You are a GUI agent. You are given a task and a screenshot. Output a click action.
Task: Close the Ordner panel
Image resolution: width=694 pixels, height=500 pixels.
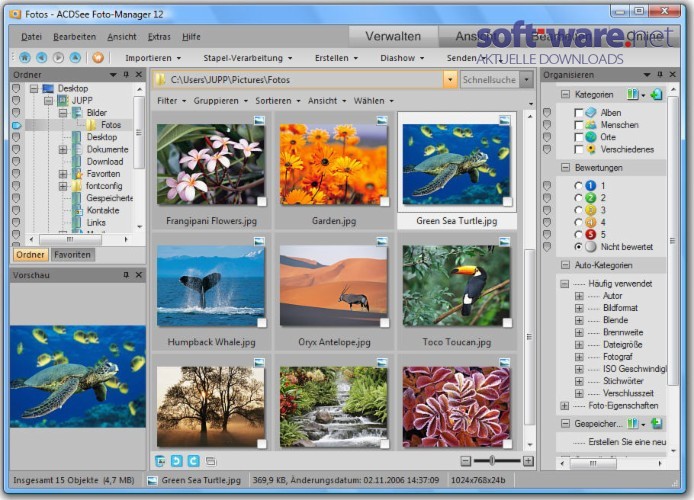pyautogui.click(x=139, y=75)
